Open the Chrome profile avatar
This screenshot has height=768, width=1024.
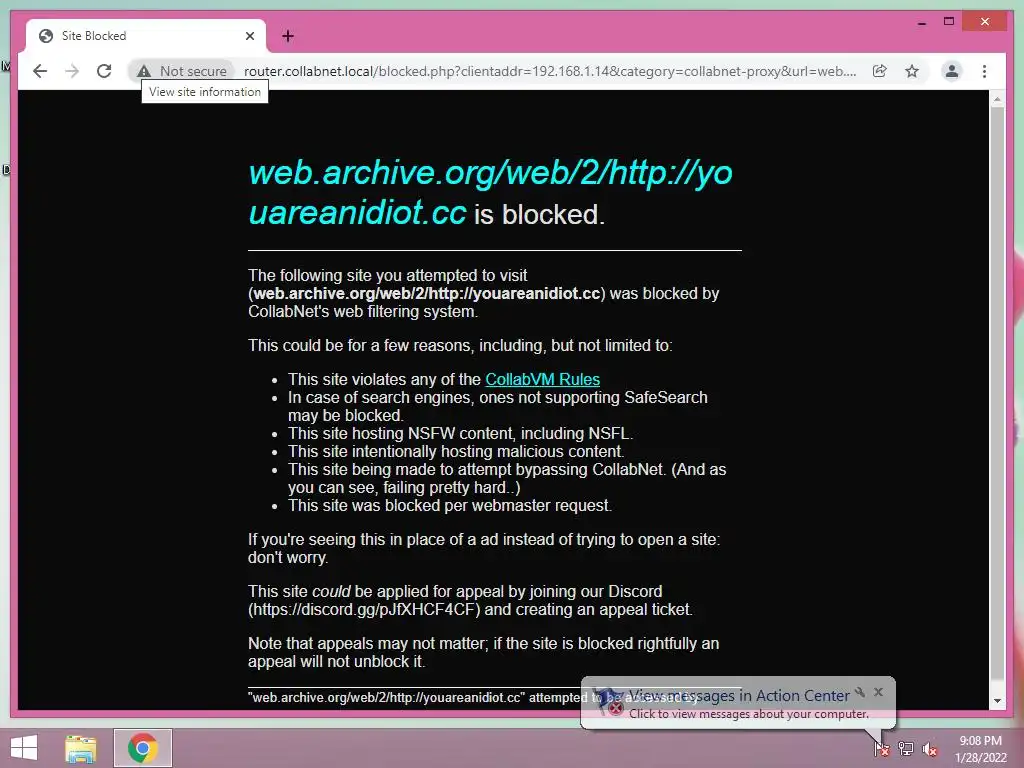point(952,71)
